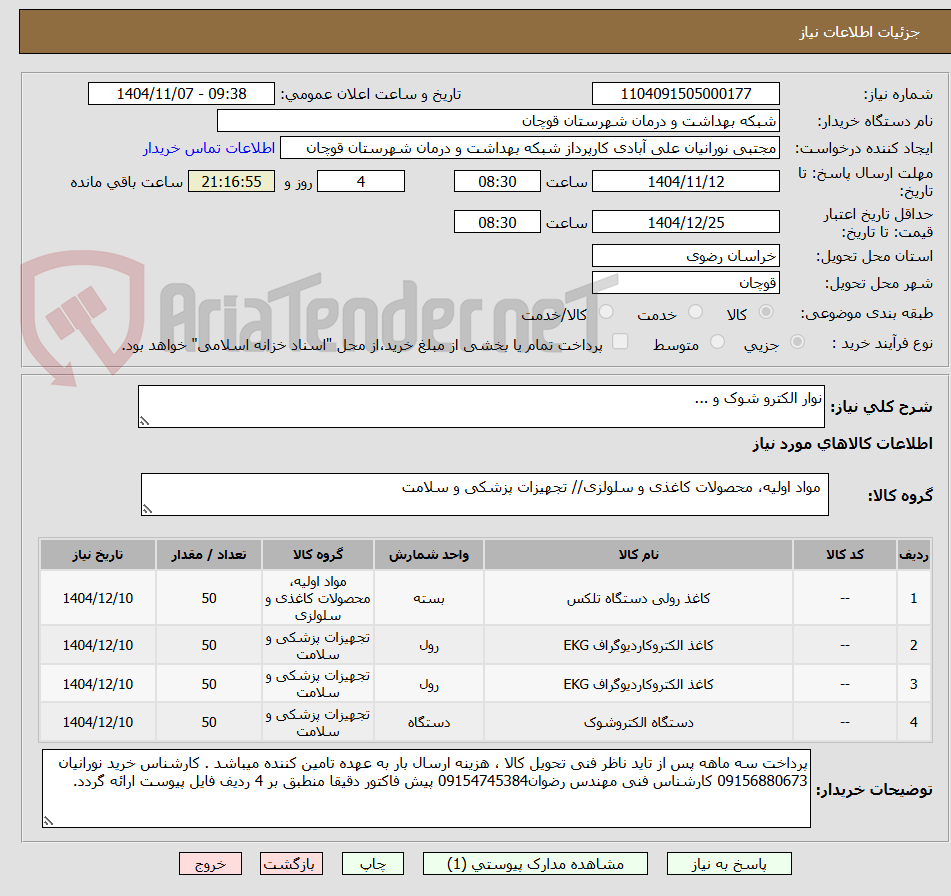Click the استان محل تحویل field
This screenshot has height=896, width=951.
[x=685, y=256]
